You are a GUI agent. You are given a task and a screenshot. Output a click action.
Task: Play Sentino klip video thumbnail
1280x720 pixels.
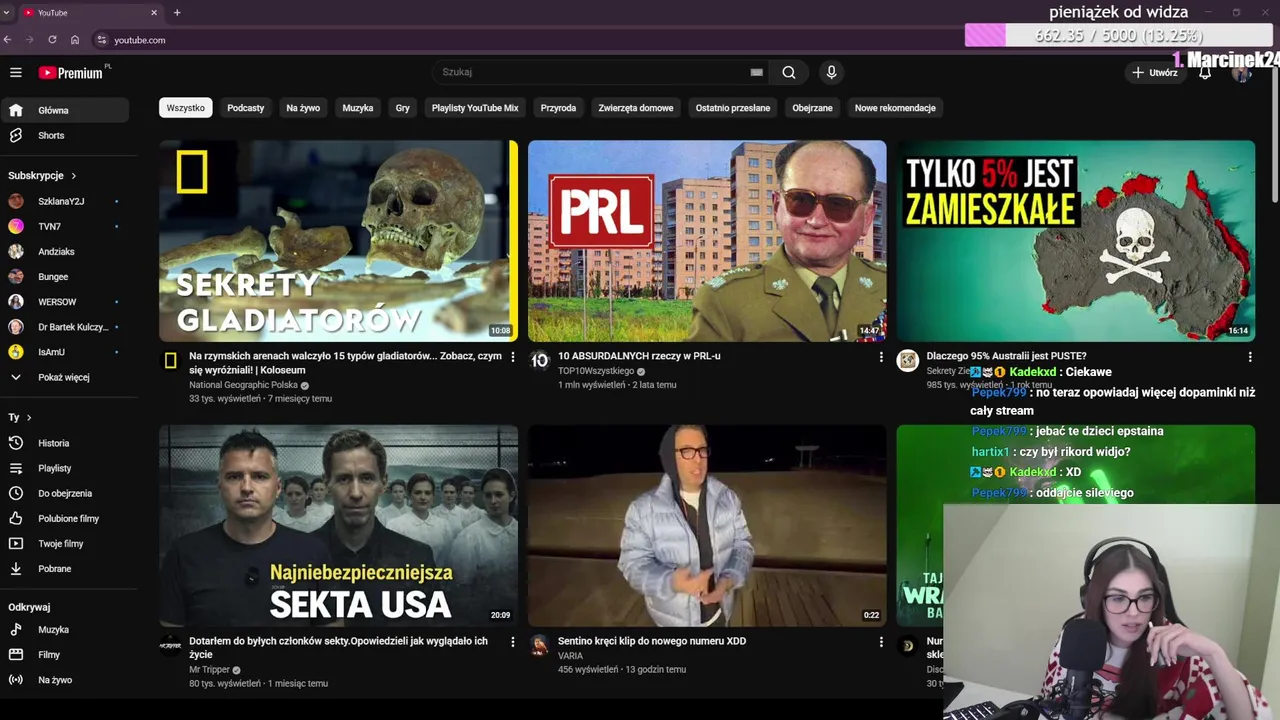pyautogui.click(x=707, y=526)
